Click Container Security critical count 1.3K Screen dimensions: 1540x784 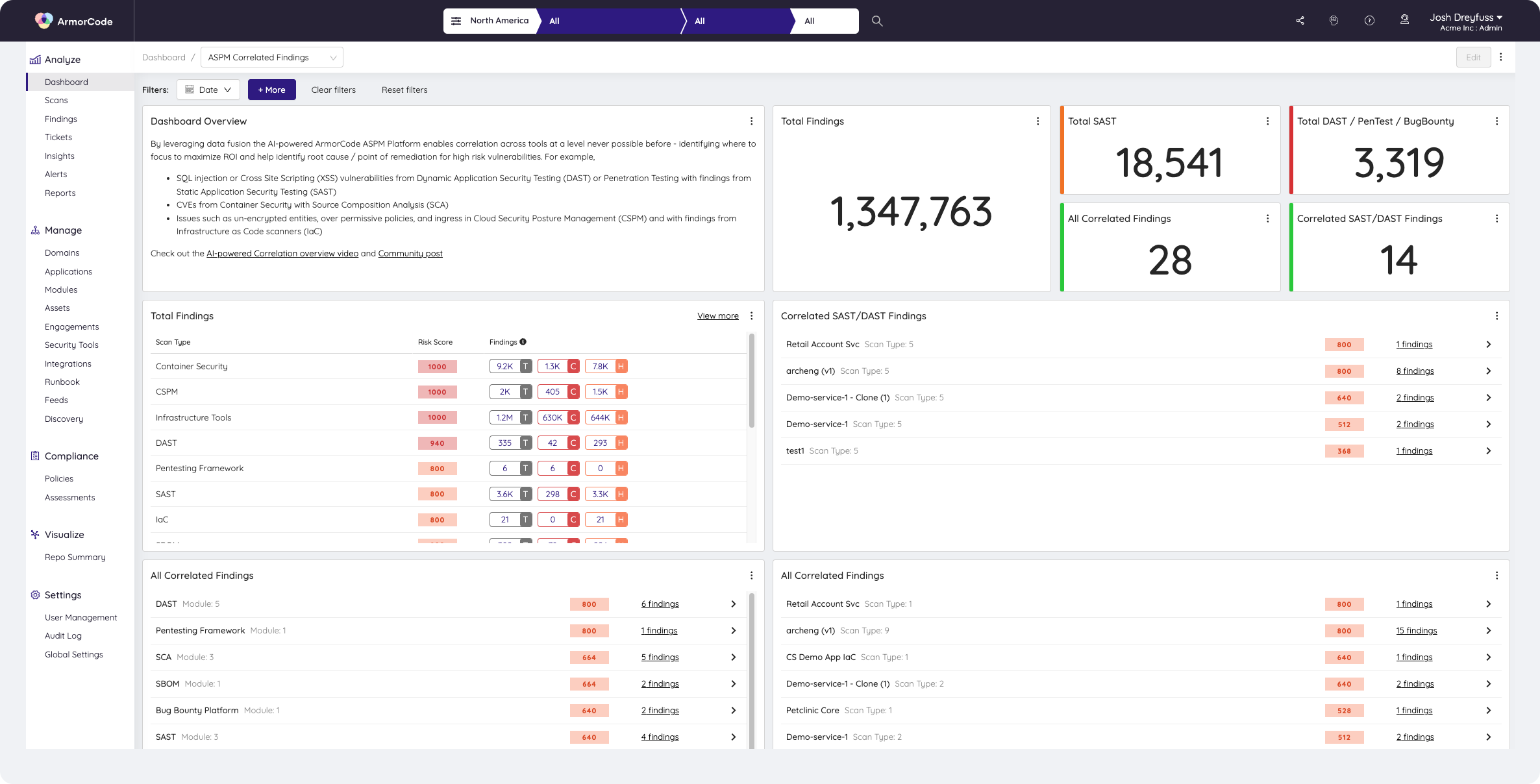pos(558,367)
